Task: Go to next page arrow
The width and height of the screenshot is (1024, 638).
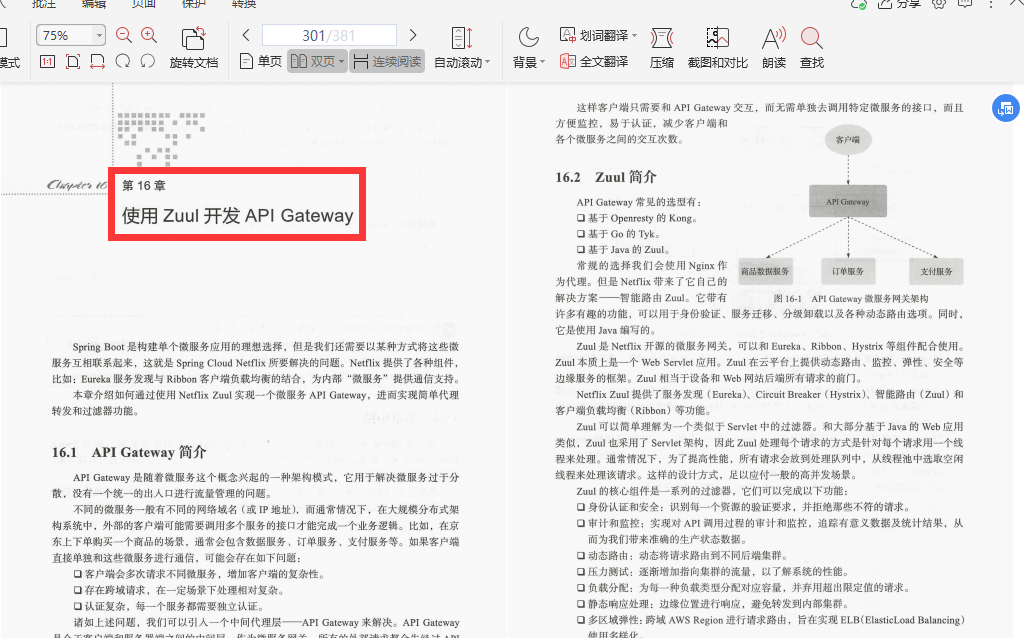Action: point(413,35)
